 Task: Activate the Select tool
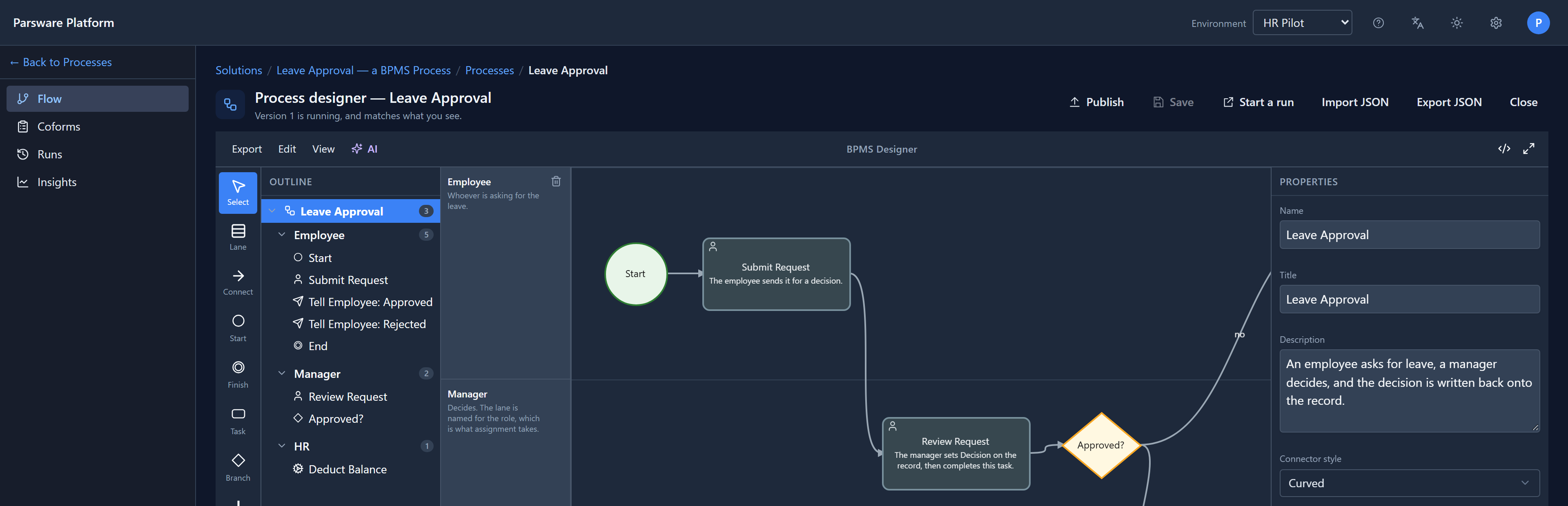point(238,193)
